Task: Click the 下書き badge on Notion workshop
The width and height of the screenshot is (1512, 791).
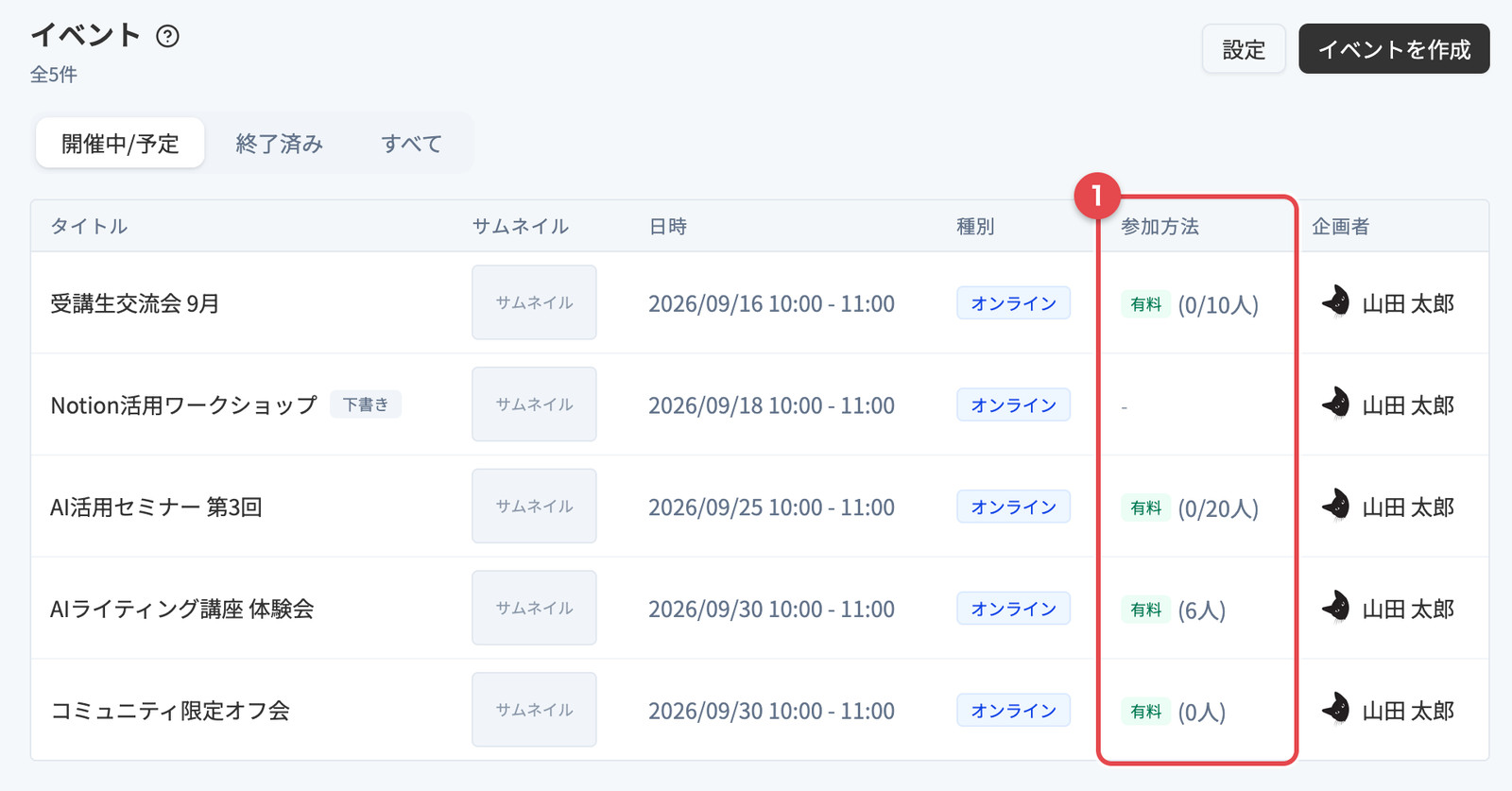Action: point(366,404)
